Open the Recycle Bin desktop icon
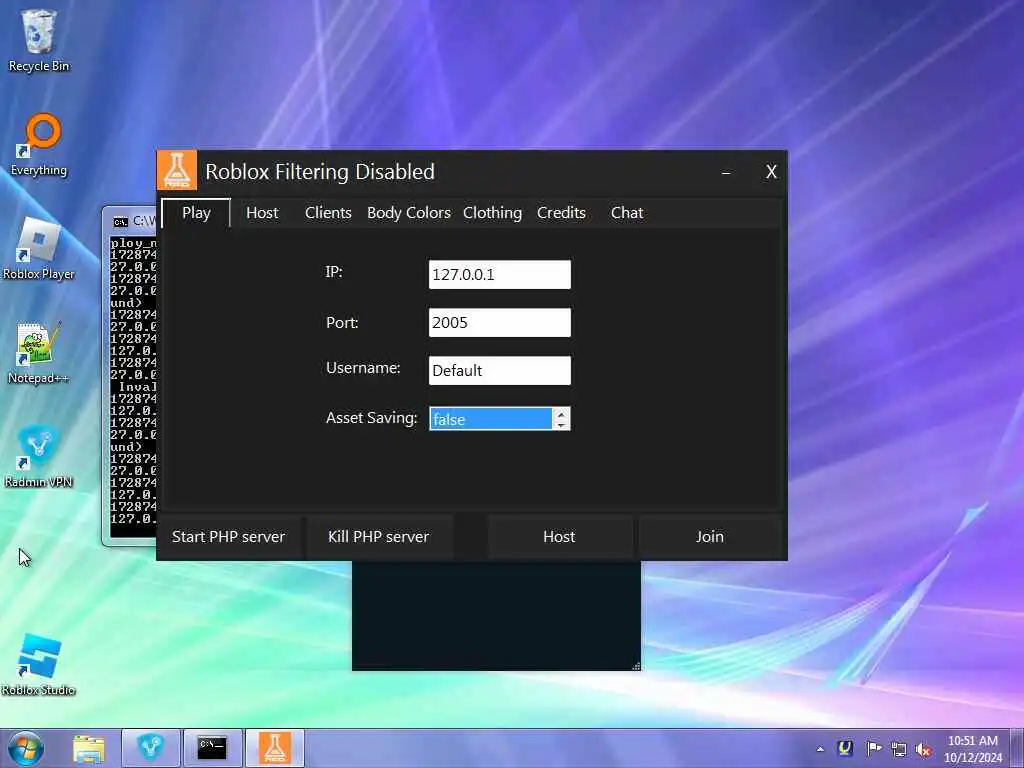The image size is (1024, 768). pyautogui.click(x=39, y=40)
